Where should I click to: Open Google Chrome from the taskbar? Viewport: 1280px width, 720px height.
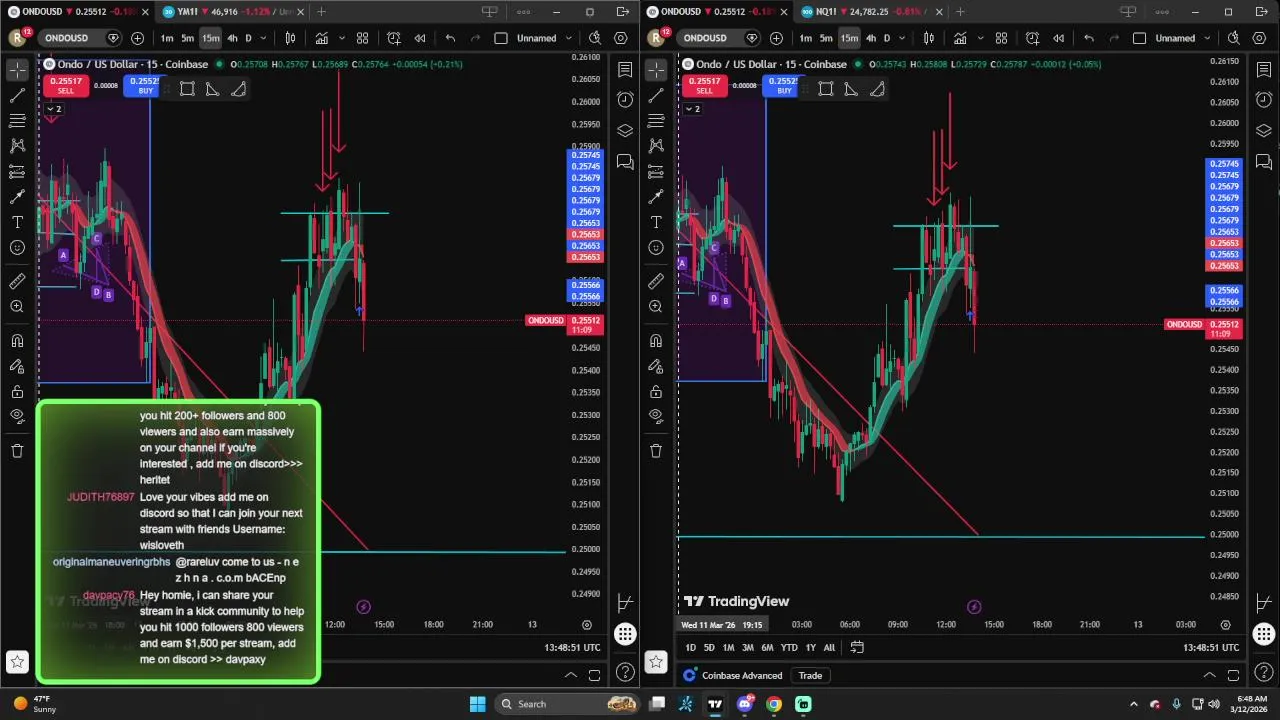pos(774,704)
